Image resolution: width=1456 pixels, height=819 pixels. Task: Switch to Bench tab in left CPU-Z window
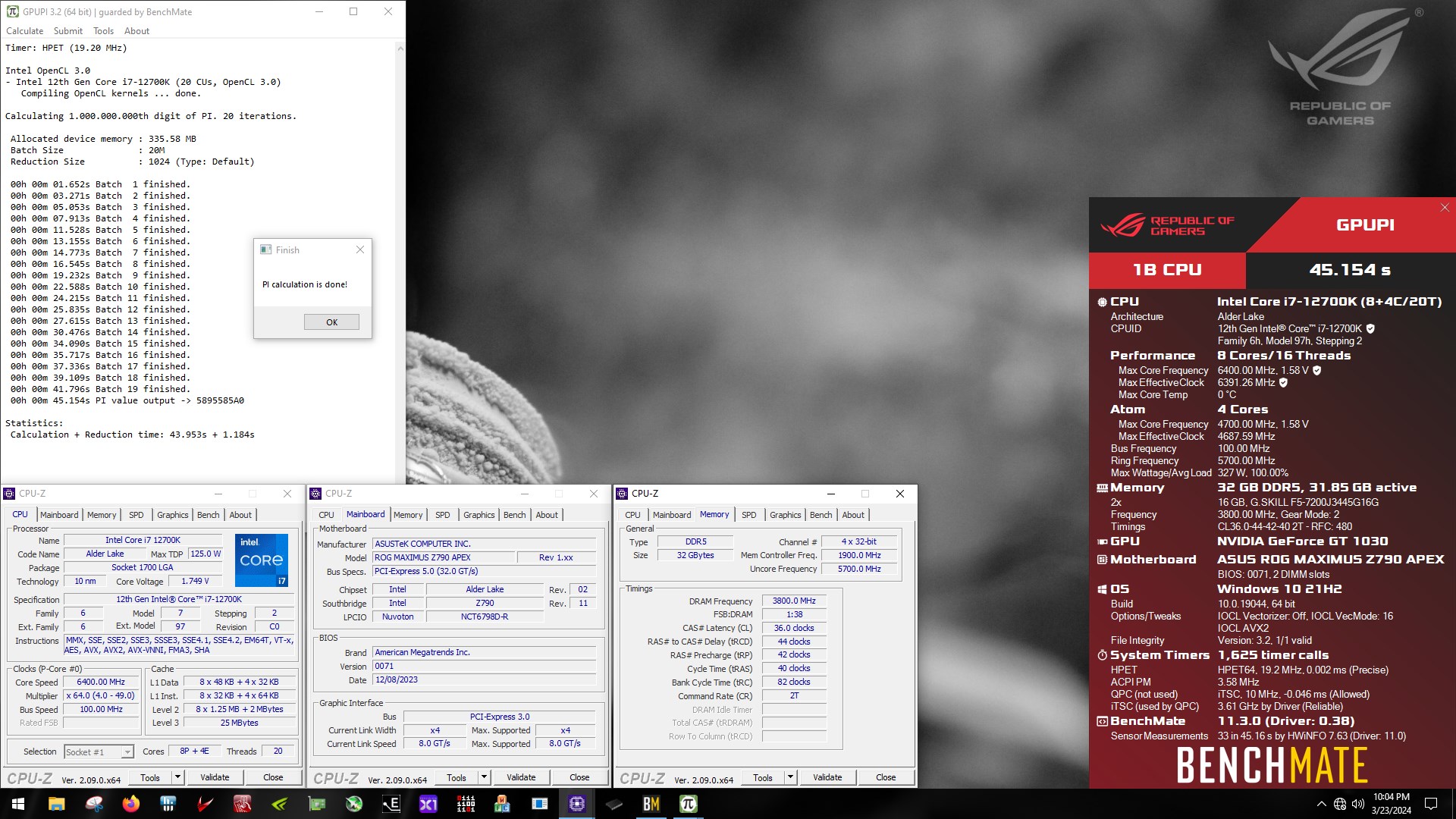coord(209,515)
